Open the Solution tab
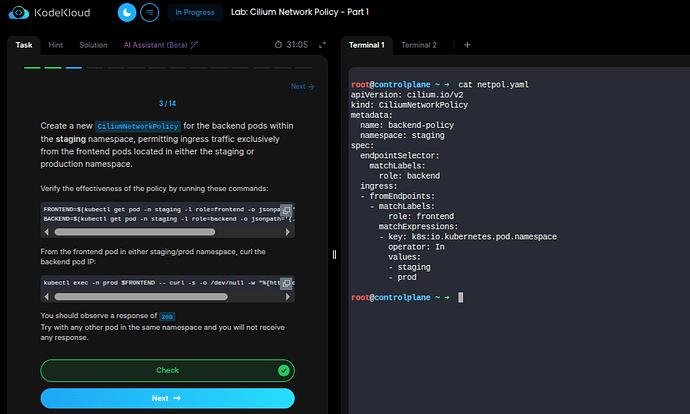This screenshot has width=690, height=414. (93, 45)
